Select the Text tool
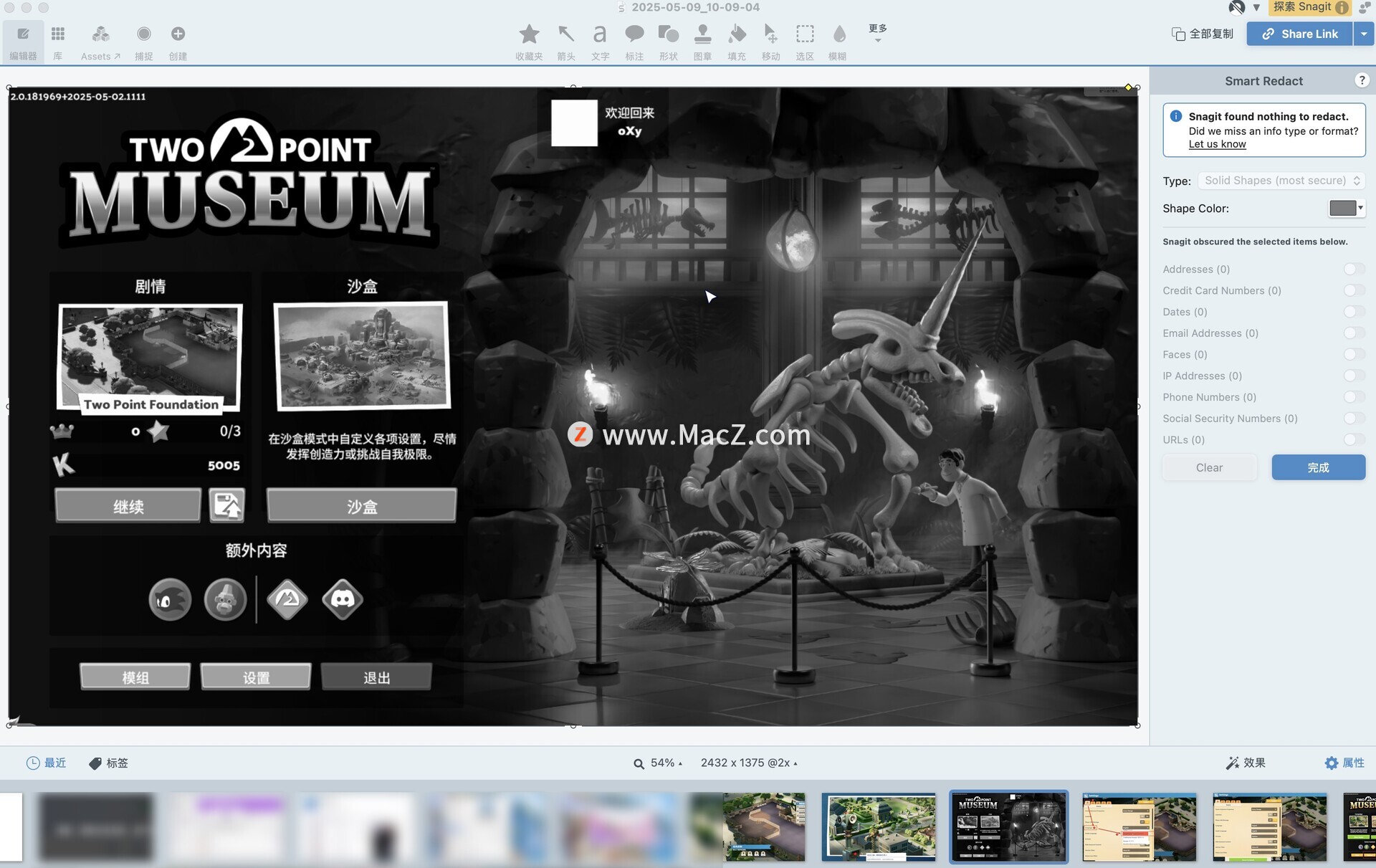Image resolution: width=1376 pixels, height=868 pixels. pos(600,42)
